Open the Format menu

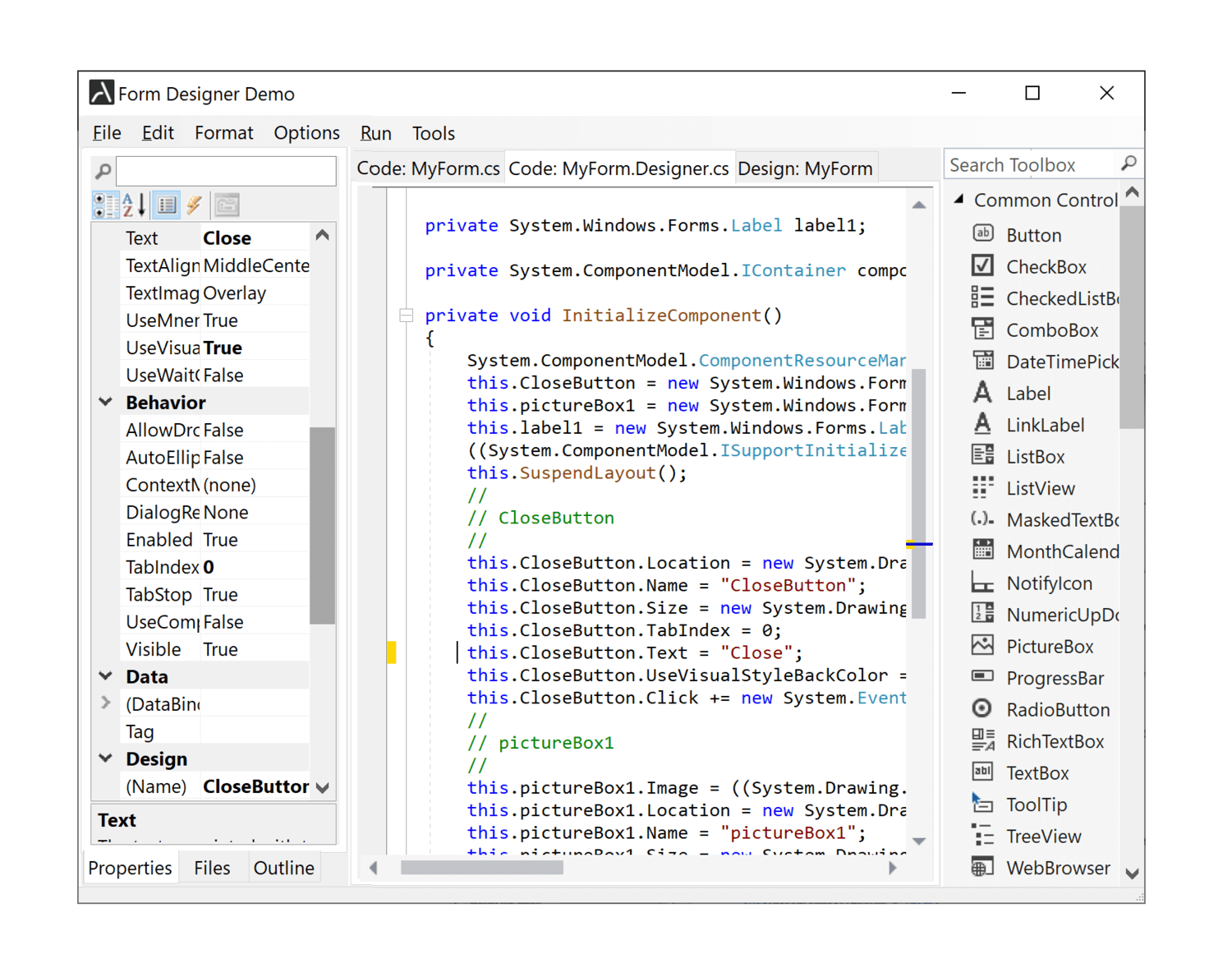[223, 132]
